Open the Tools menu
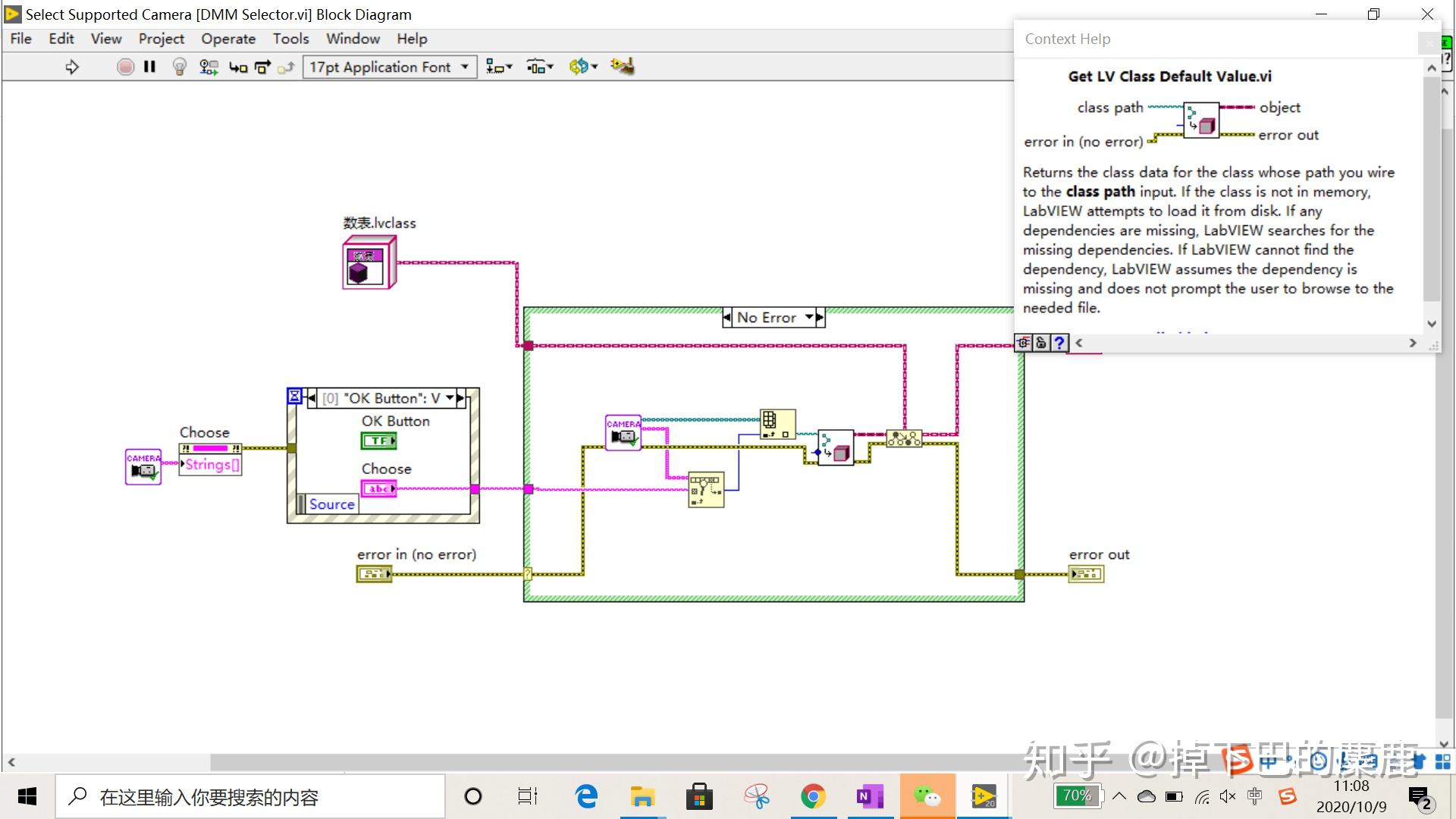1456x819 pixels. [290, 39]
